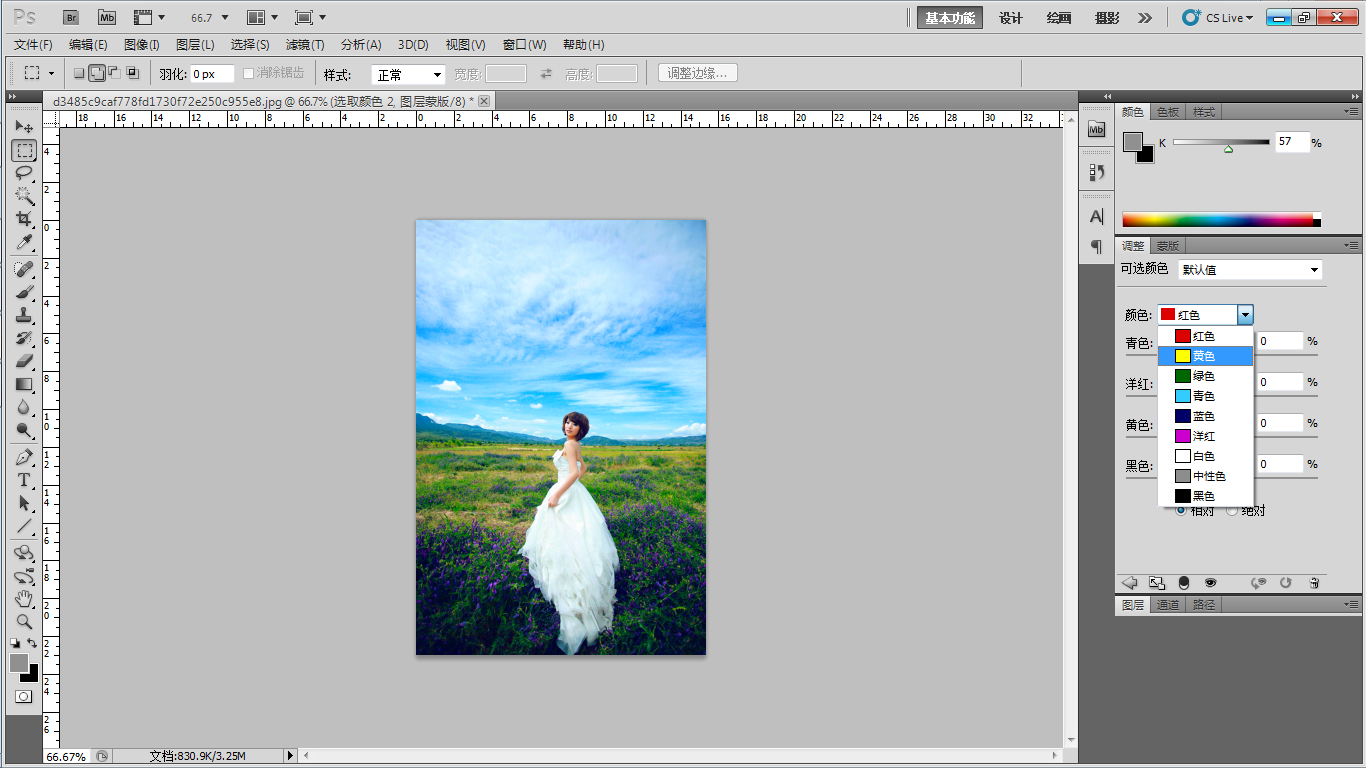The width and height of the screenshot is (1366, 768).
Task: Select the 相对 (Relative) radio button
Action: tap(1181, 511)
